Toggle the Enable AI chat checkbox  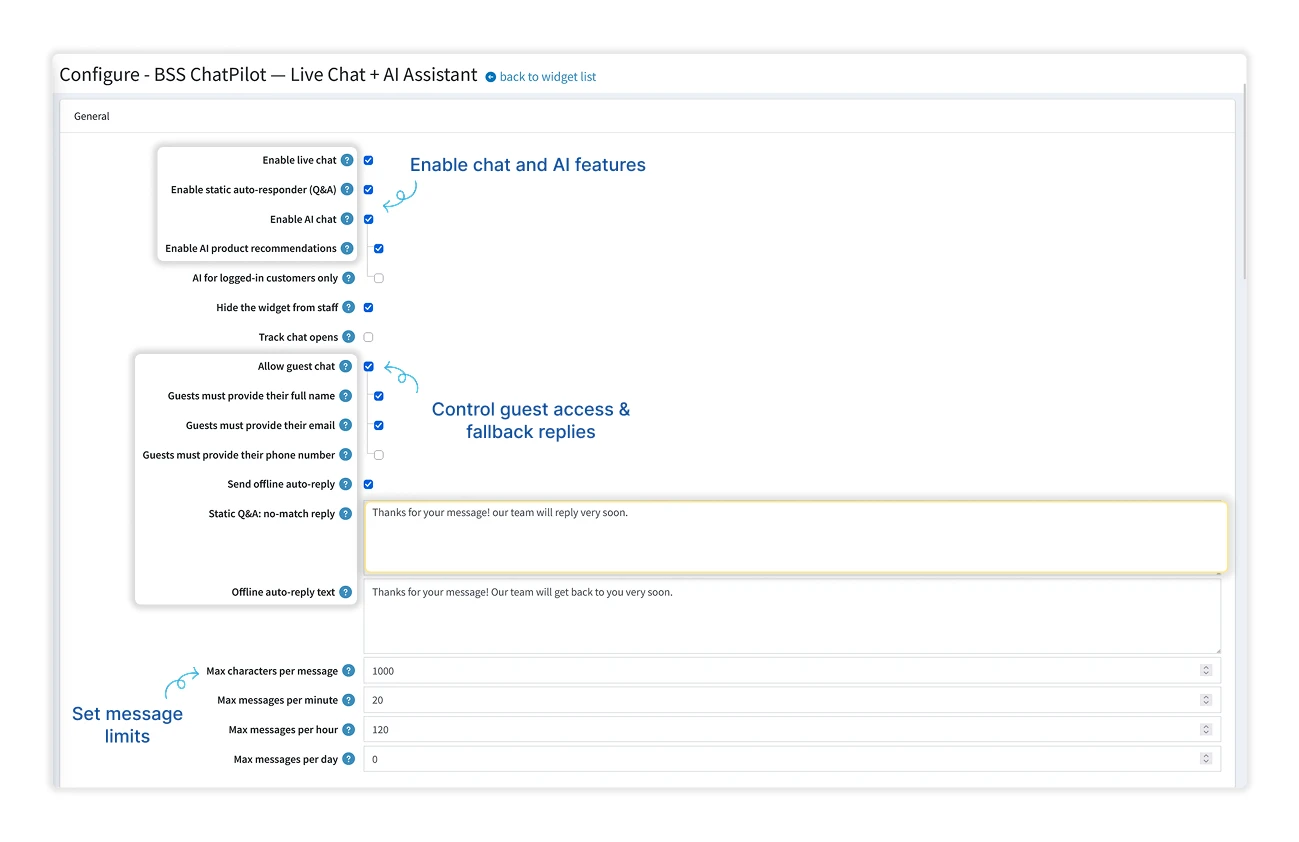[369, 219]
